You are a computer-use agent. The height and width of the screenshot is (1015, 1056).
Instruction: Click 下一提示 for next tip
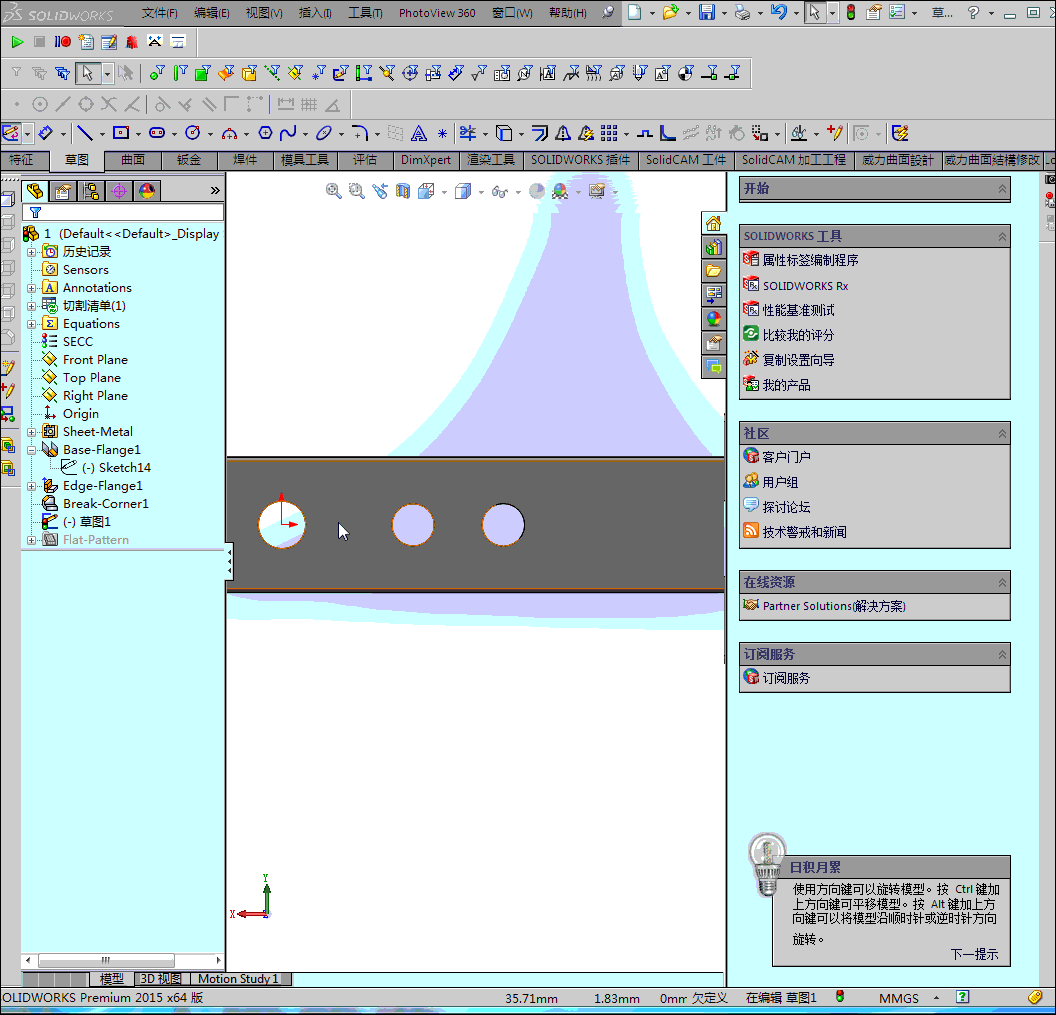tap(974, 954)
